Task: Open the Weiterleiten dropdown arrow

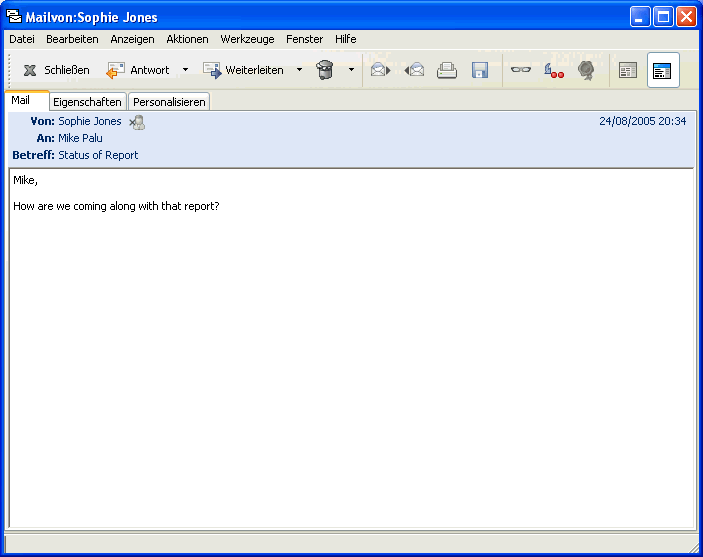Action: click(x=299, y=70)
